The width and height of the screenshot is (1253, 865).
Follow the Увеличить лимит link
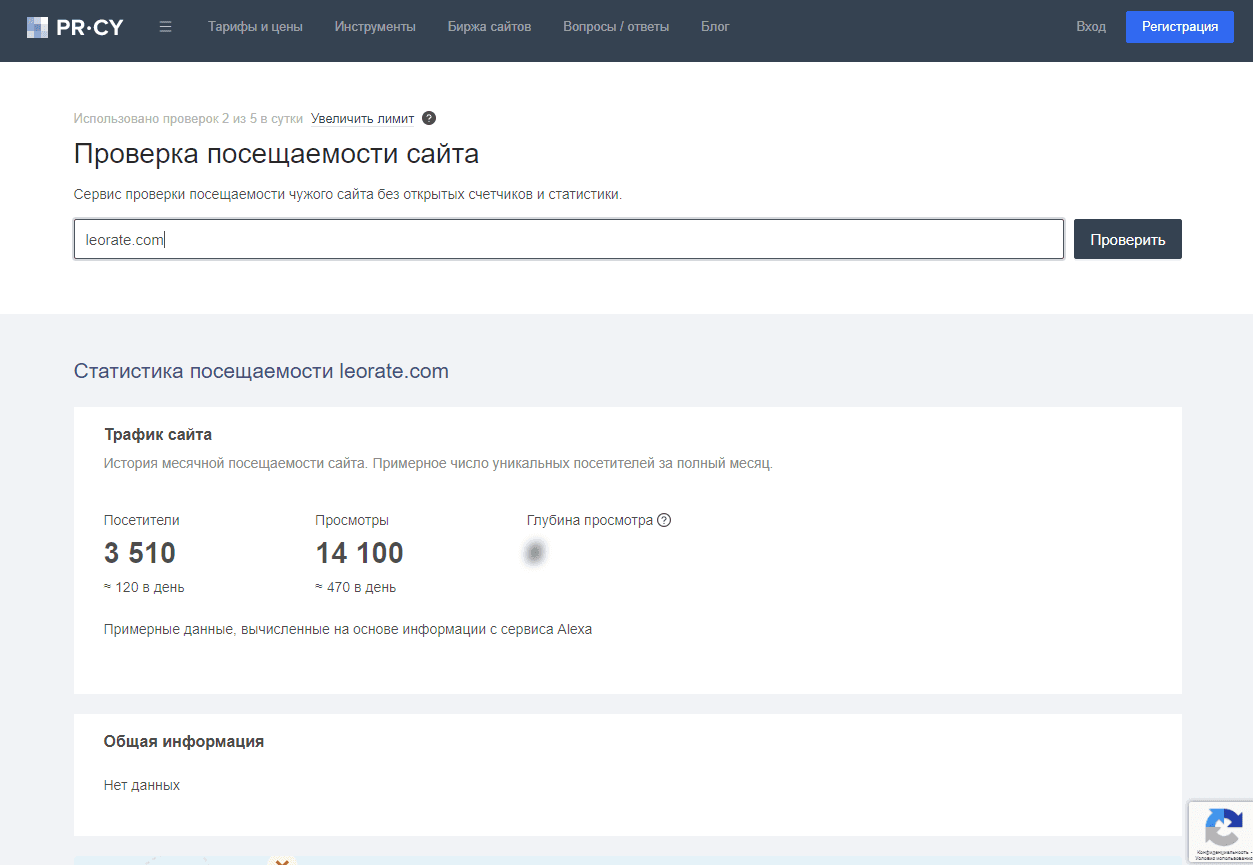tap(362, 118)
